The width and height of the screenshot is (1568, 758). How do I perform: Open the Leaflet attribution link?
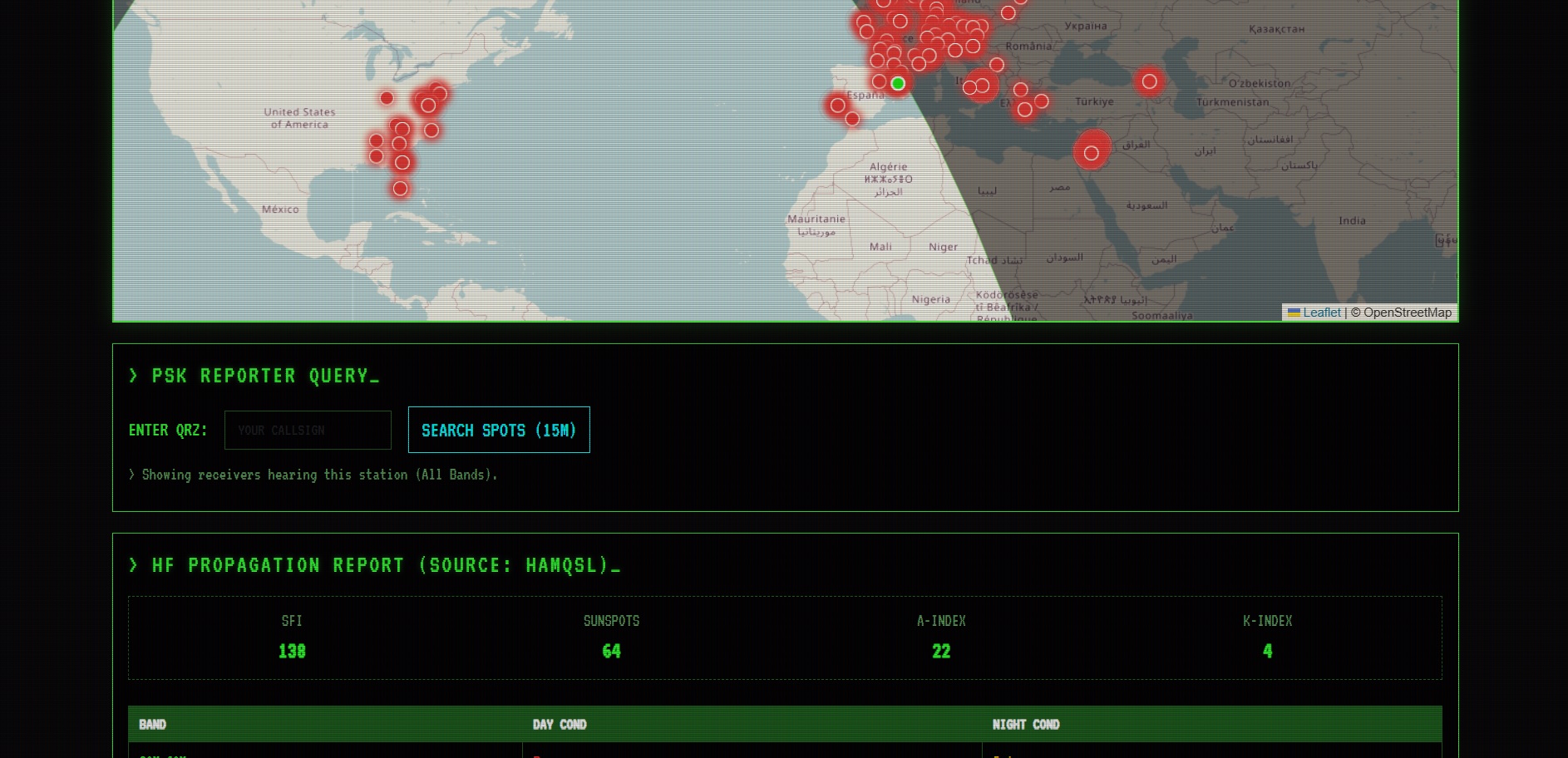tap(1321, 313)
